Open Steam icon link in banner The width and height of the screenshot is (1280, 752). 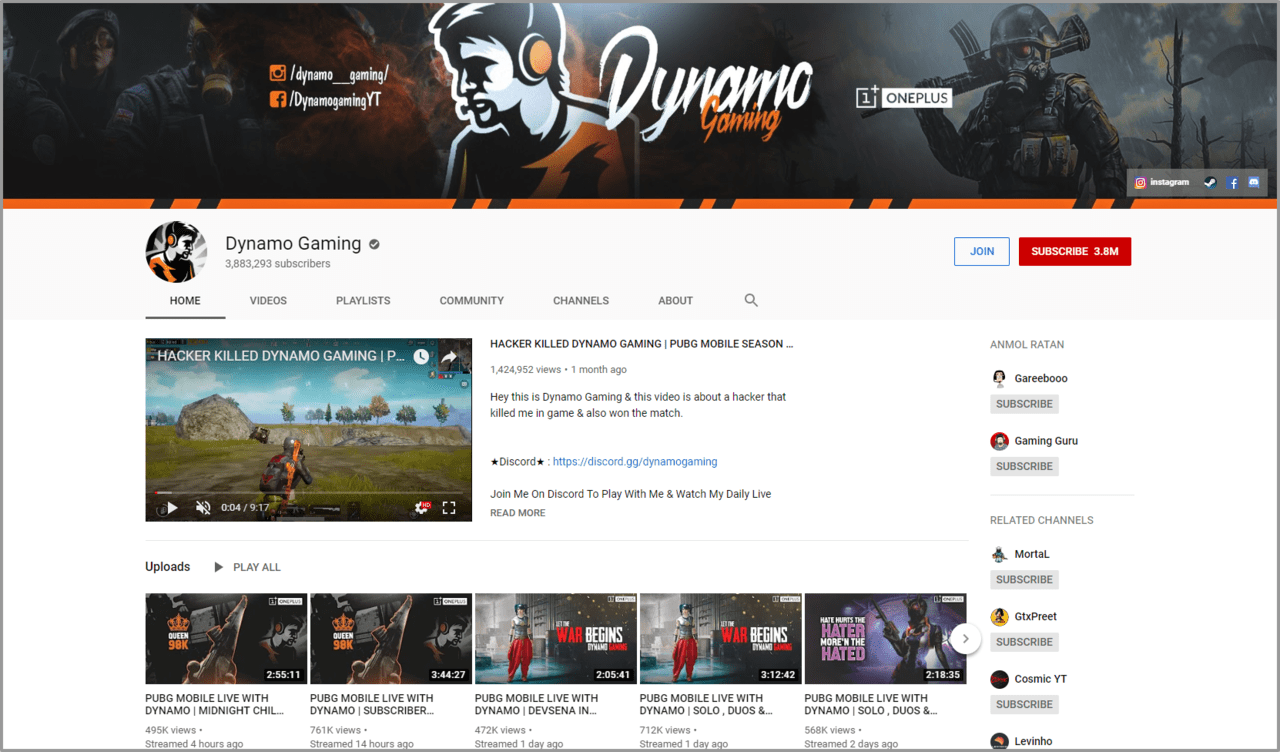tap(1210, 183)
